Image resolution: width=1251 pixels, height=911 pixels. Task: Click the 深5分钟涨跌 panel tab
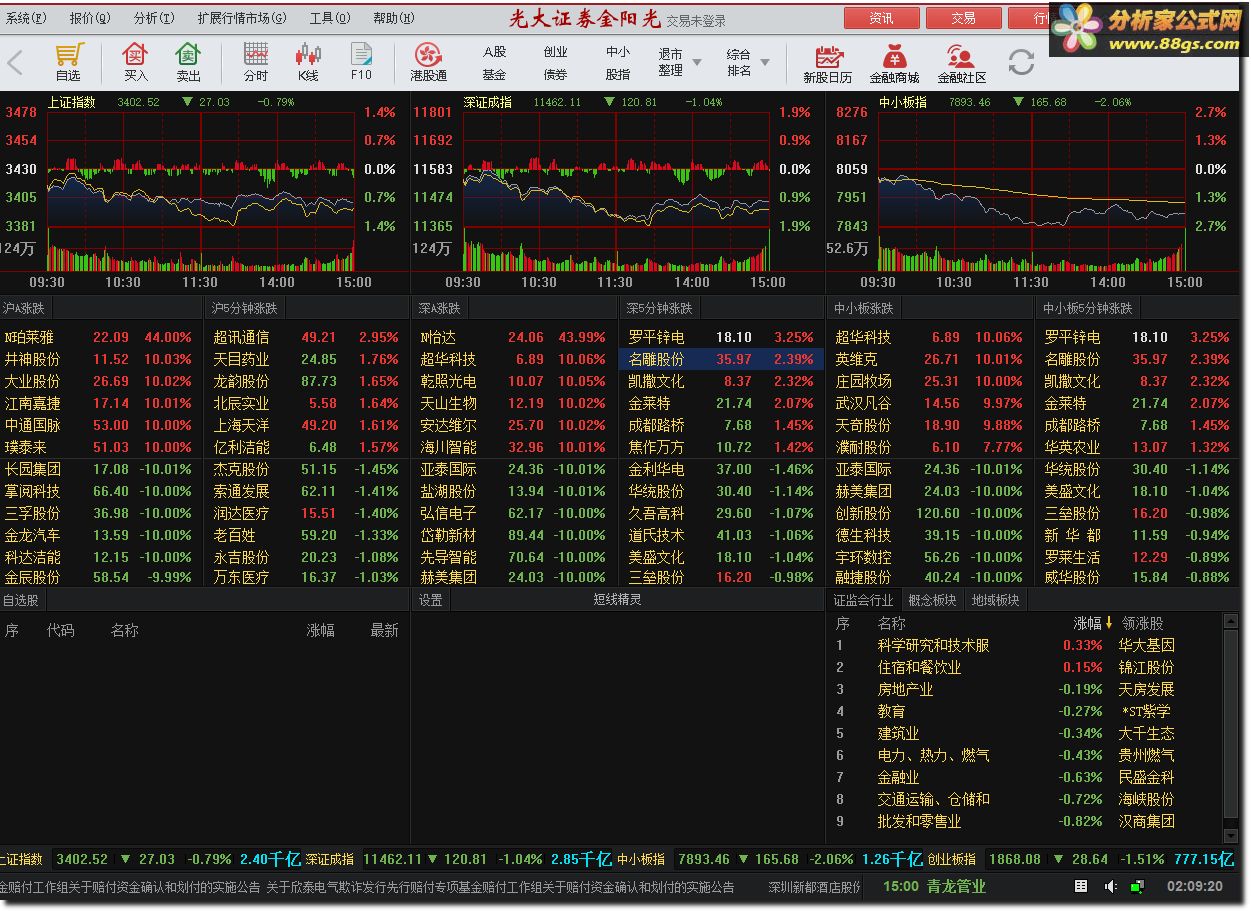659,308
